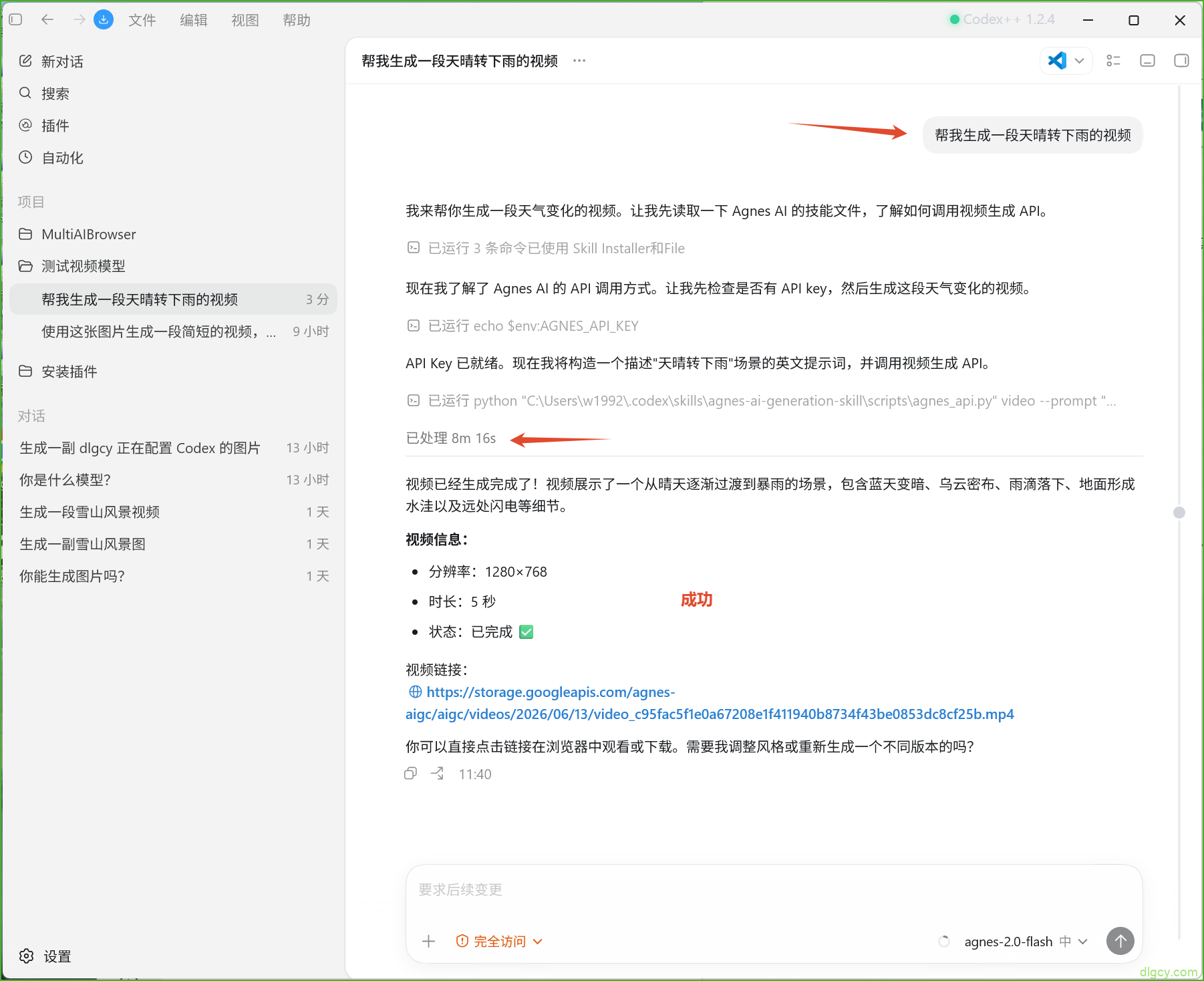The width and height of the screenshot is (1204, 981).
Task: Open the 你是什么模型? conversation
Action: point(174,480)
